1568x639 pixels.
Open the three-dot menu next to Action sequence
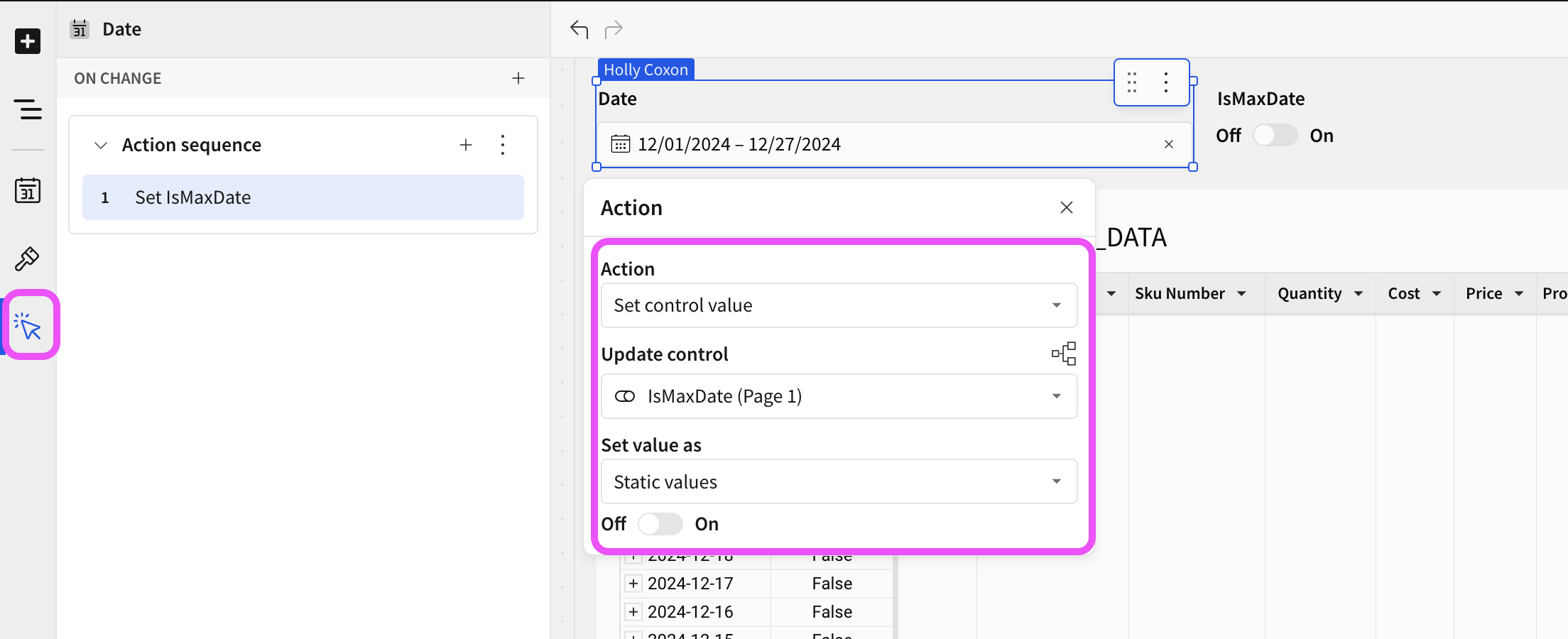[503, 144]
